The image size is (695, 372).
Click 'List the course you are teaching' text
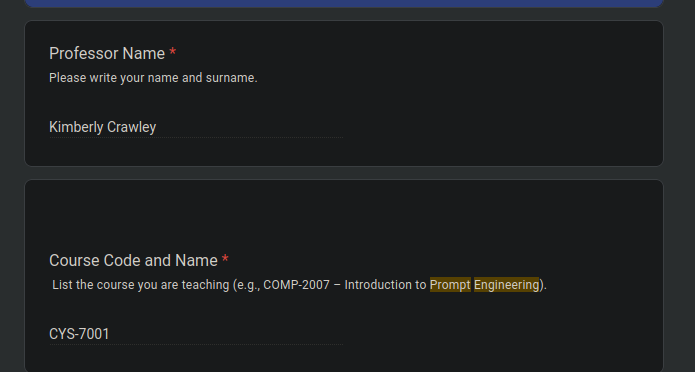(141, 285)
